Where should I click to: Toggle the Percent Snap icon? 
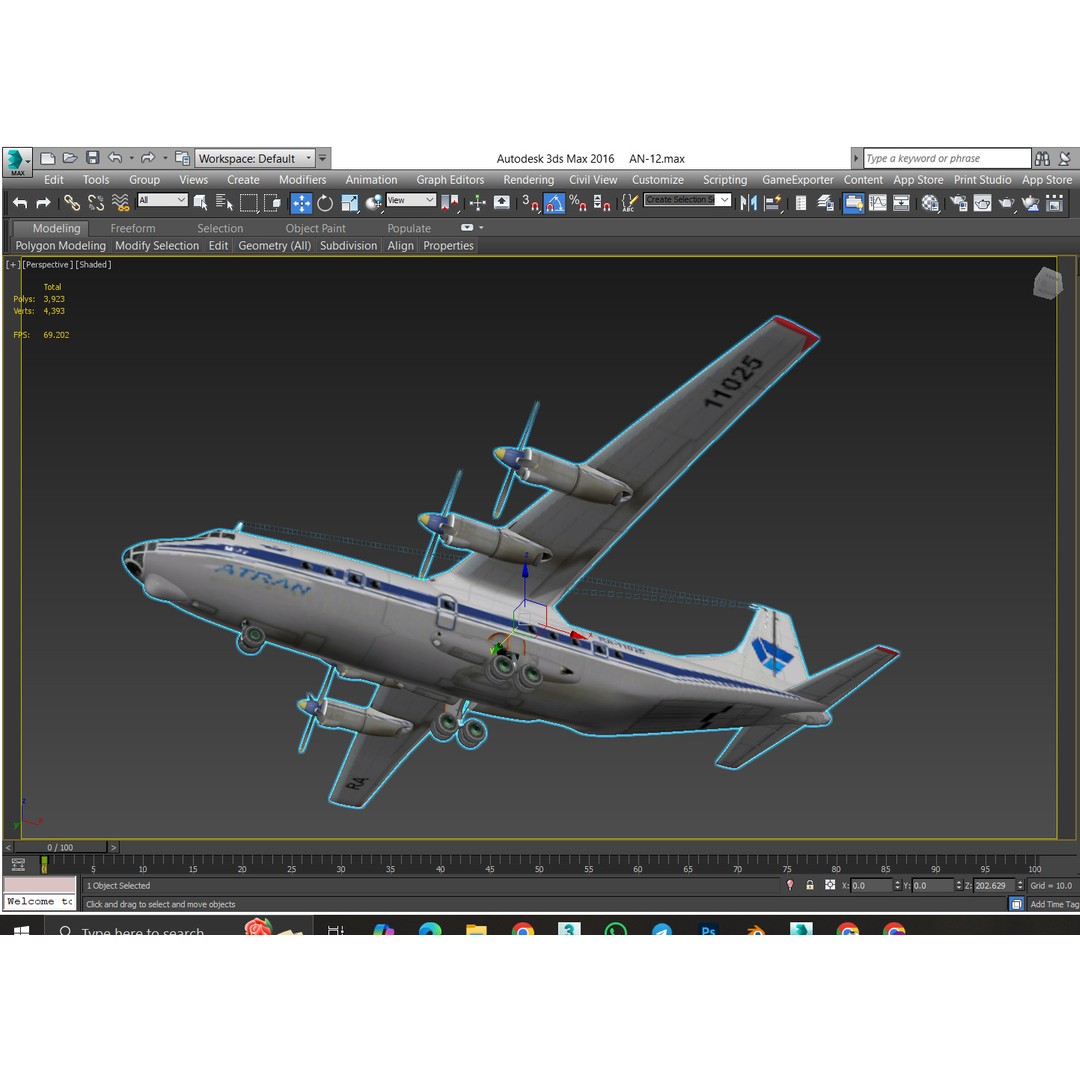point(578,202)
